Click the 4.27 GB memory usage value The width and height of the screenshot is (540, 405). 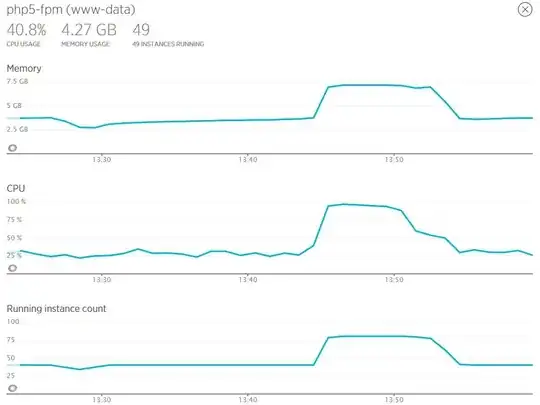pyautogui.click(x=89, y=30)
